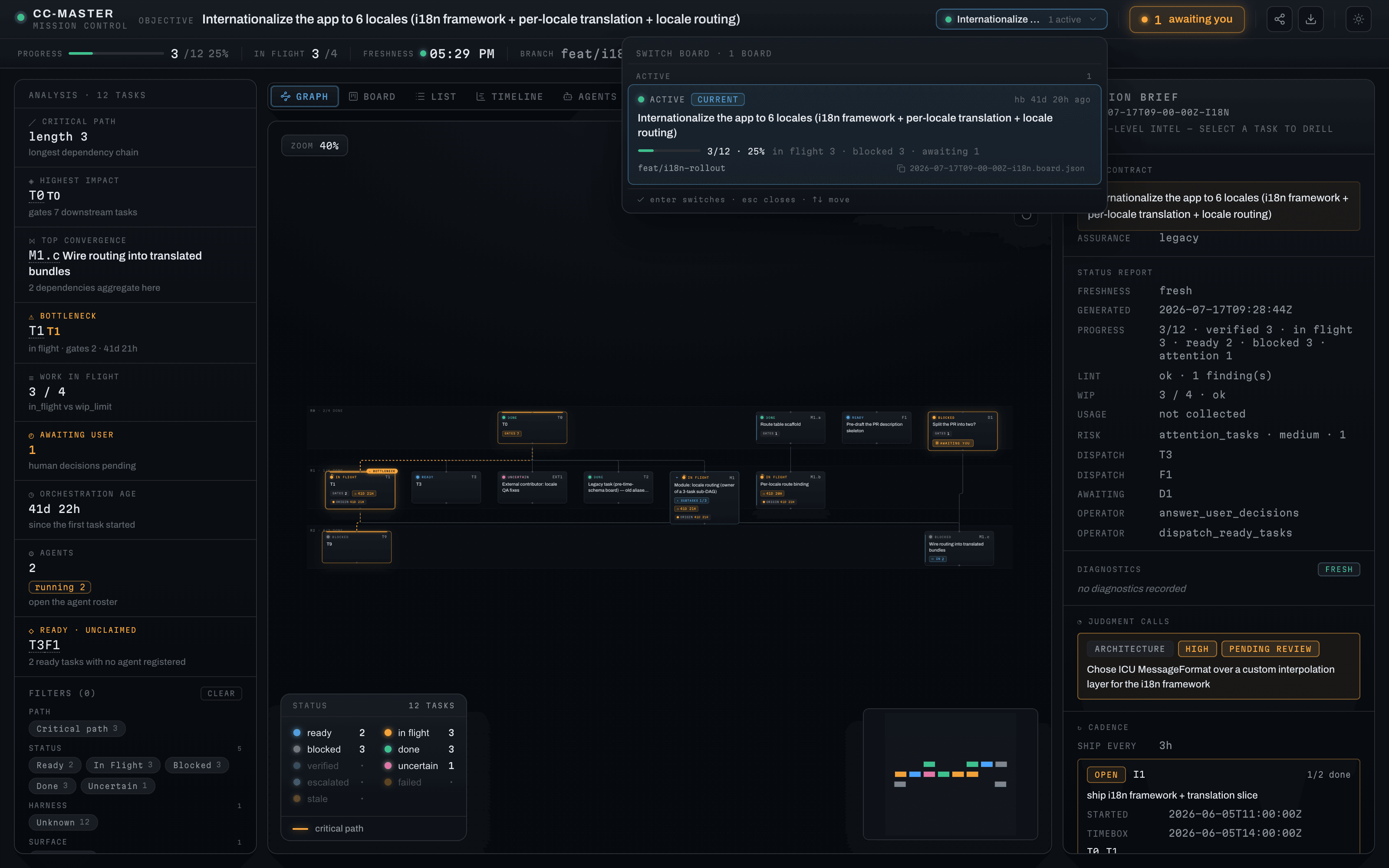
Task: Click the FRESH diagnostics badge
Action: [1339, 569]
